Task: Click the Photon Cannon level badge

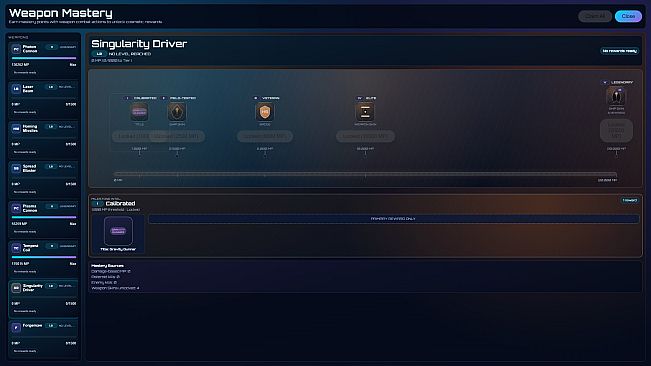Action: click(51, 47)
